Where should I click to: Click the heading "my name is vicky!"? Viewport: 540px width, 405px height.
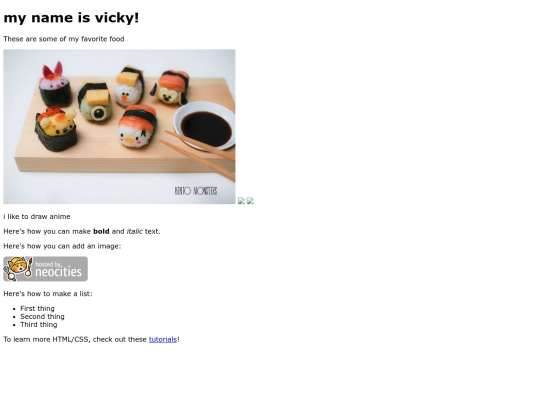(x=71, y=18)
